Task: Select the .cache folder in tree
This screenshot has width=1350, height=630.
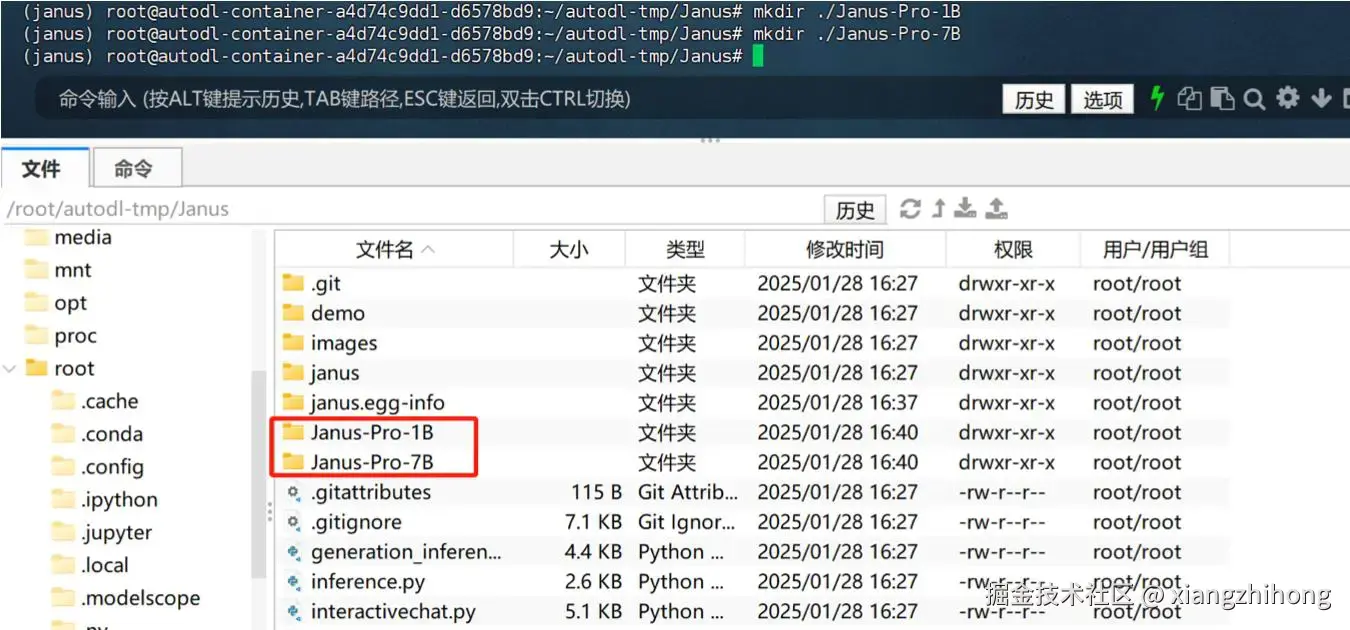Action: click(x=110, y=401)
